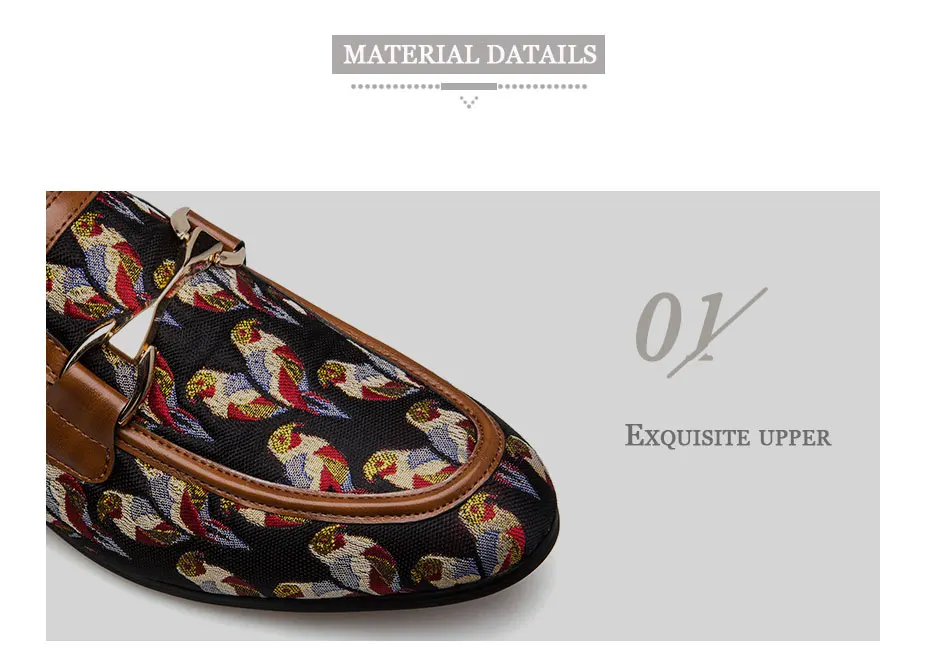Click the gray background of product image
The height and width of the screenshot is (668, 930).
(x=712, y=534)
